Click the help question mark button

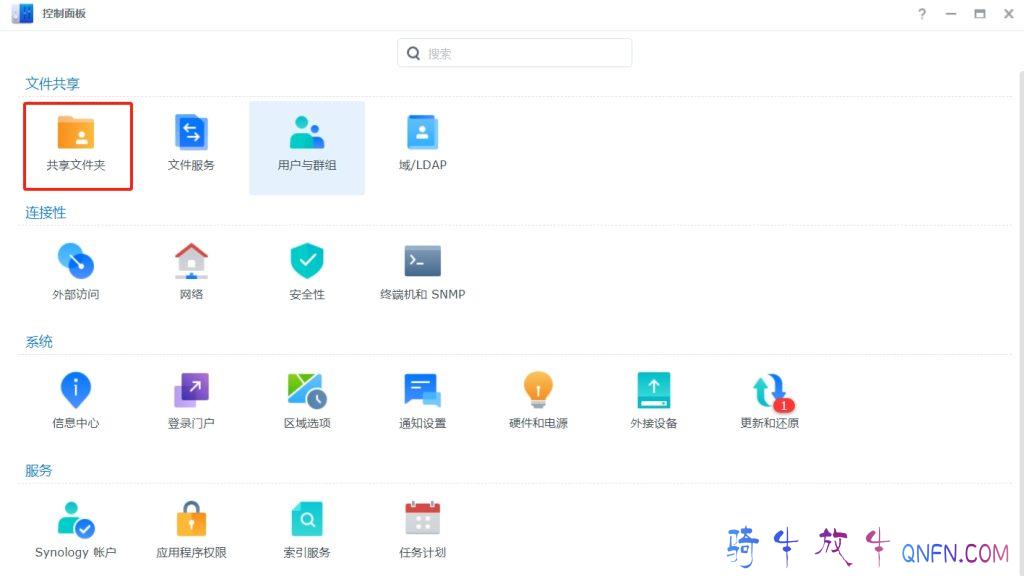tap(922, 14)
